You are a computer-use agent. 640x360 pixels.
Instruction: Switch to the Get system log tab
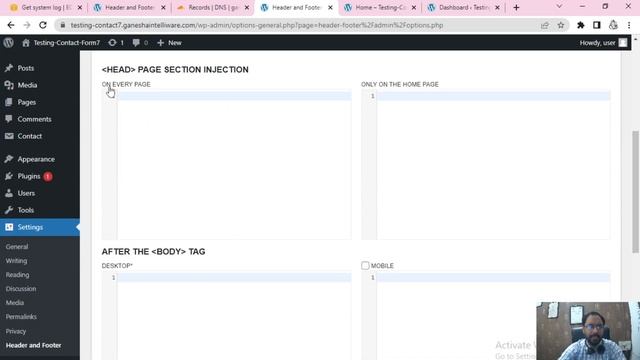(x=46, y=7)
